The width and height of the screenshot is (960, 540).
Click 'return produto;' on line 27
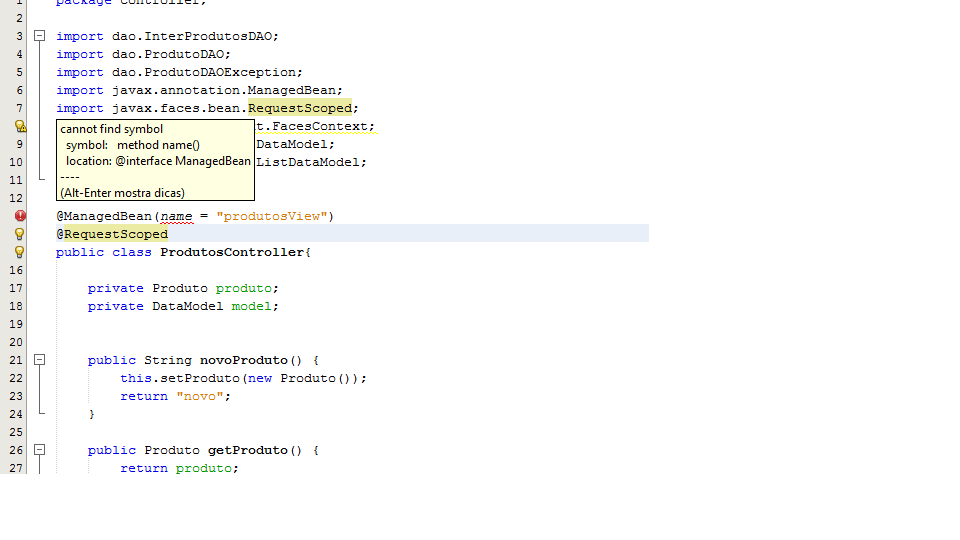[179, 468]
